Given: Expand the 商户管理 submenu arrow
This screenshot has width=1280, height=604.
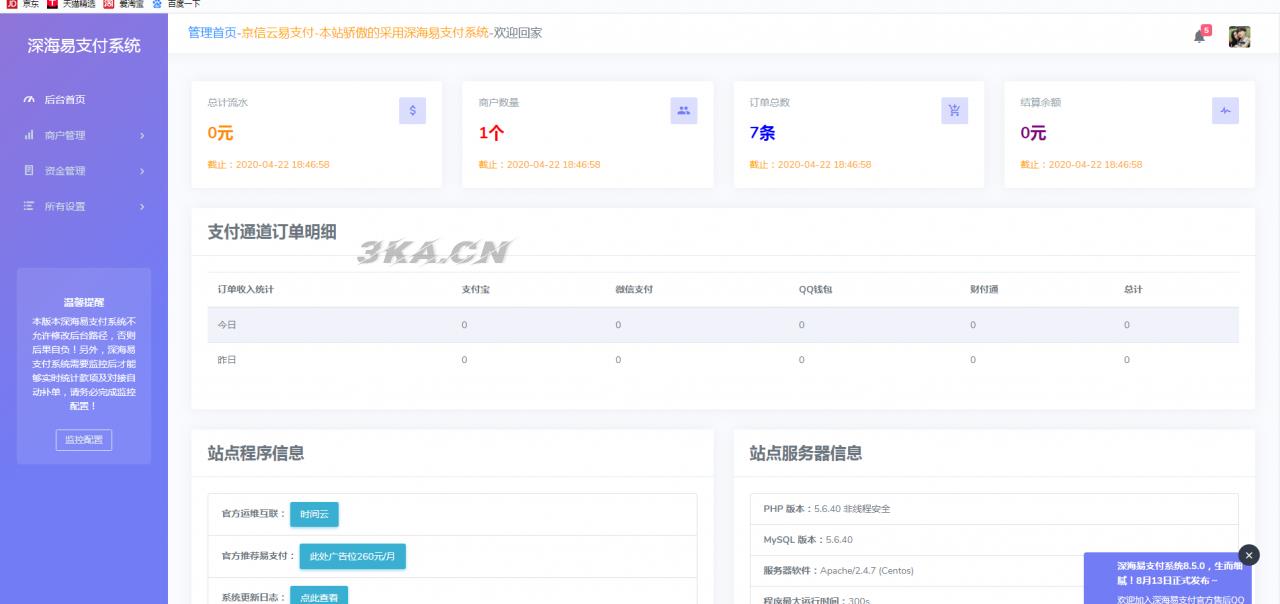Looking at the screenshot, I should click(142, 136).
